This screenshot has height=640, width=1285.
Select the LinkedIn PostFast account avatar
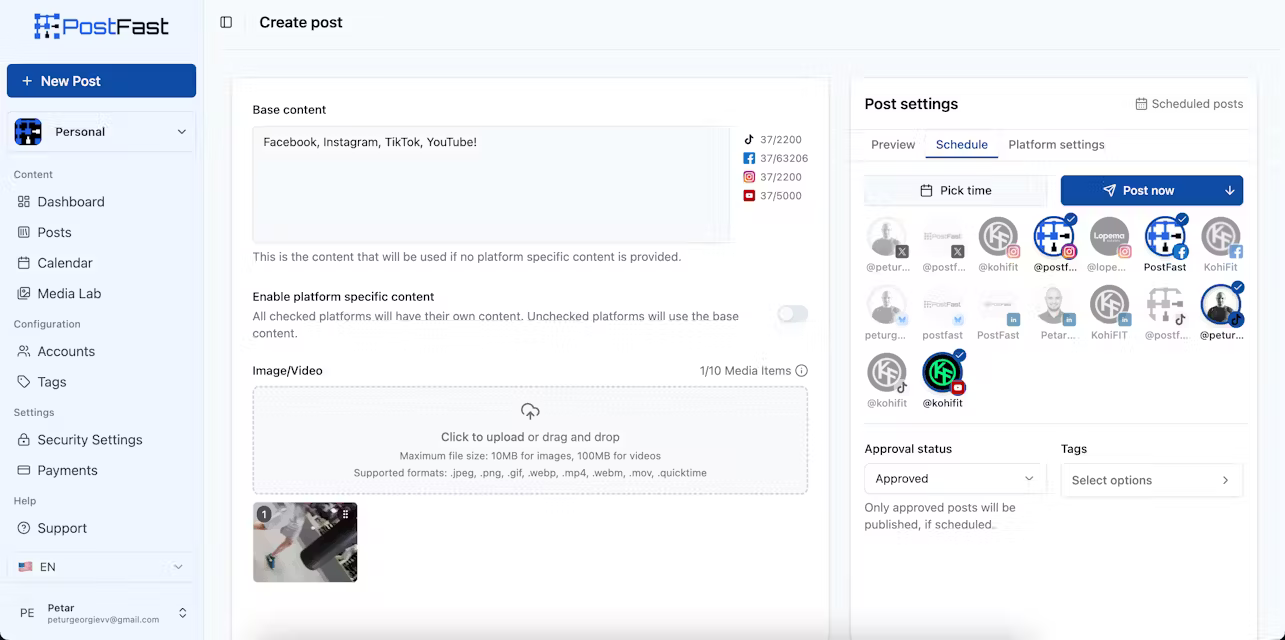pos(998,305)
